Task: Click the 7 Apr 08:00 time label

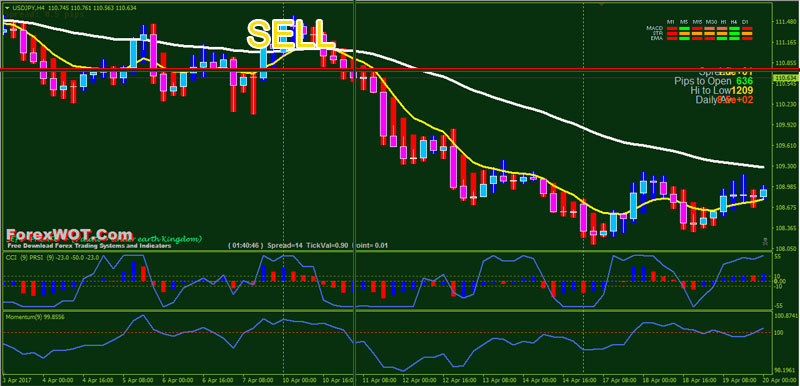Action: tap(259, 380)
